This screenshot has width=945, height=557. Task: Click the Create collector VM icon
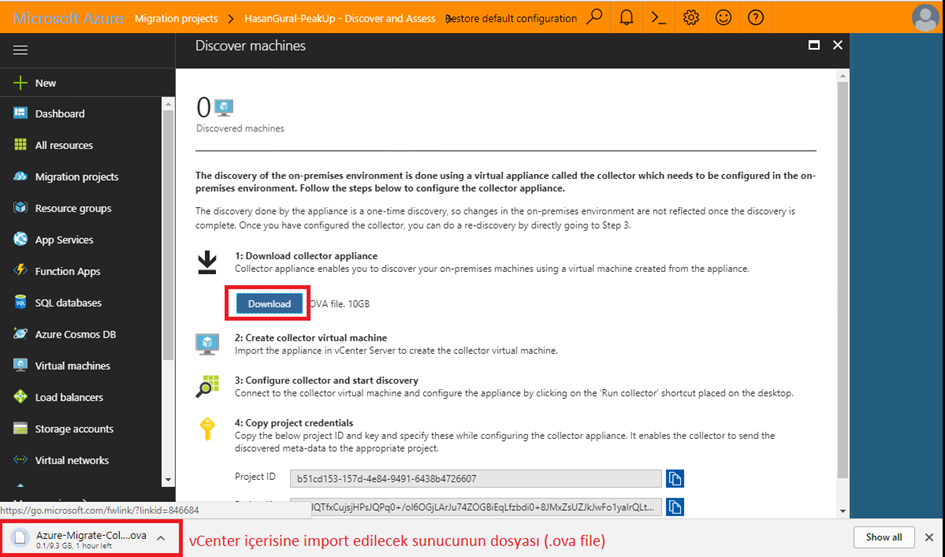[x=207, y=344]
